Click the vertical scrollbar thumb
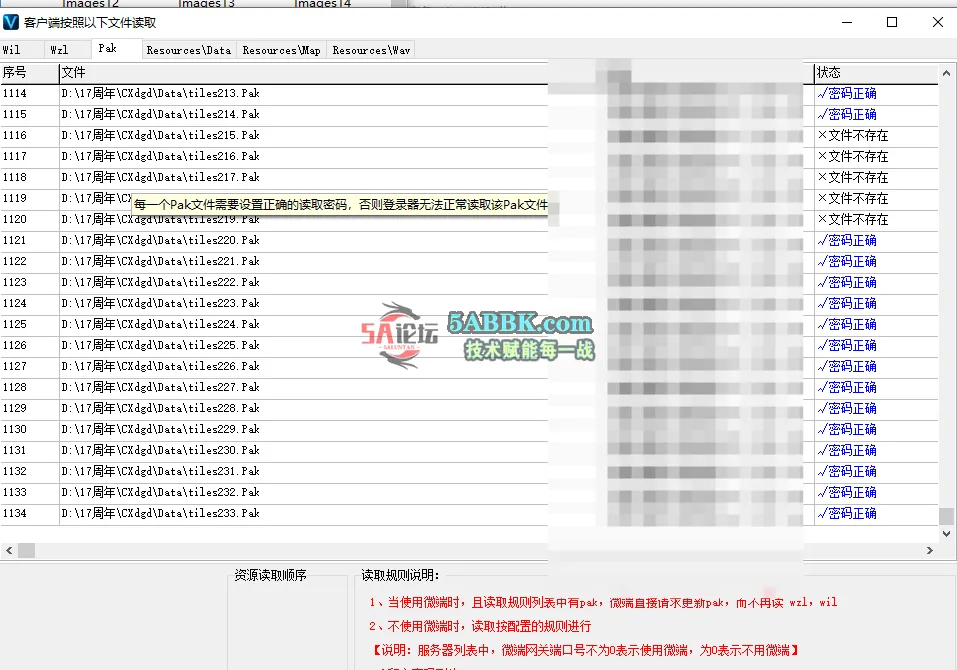The height and width of the screenshot is (670, 957). [946, 516]
